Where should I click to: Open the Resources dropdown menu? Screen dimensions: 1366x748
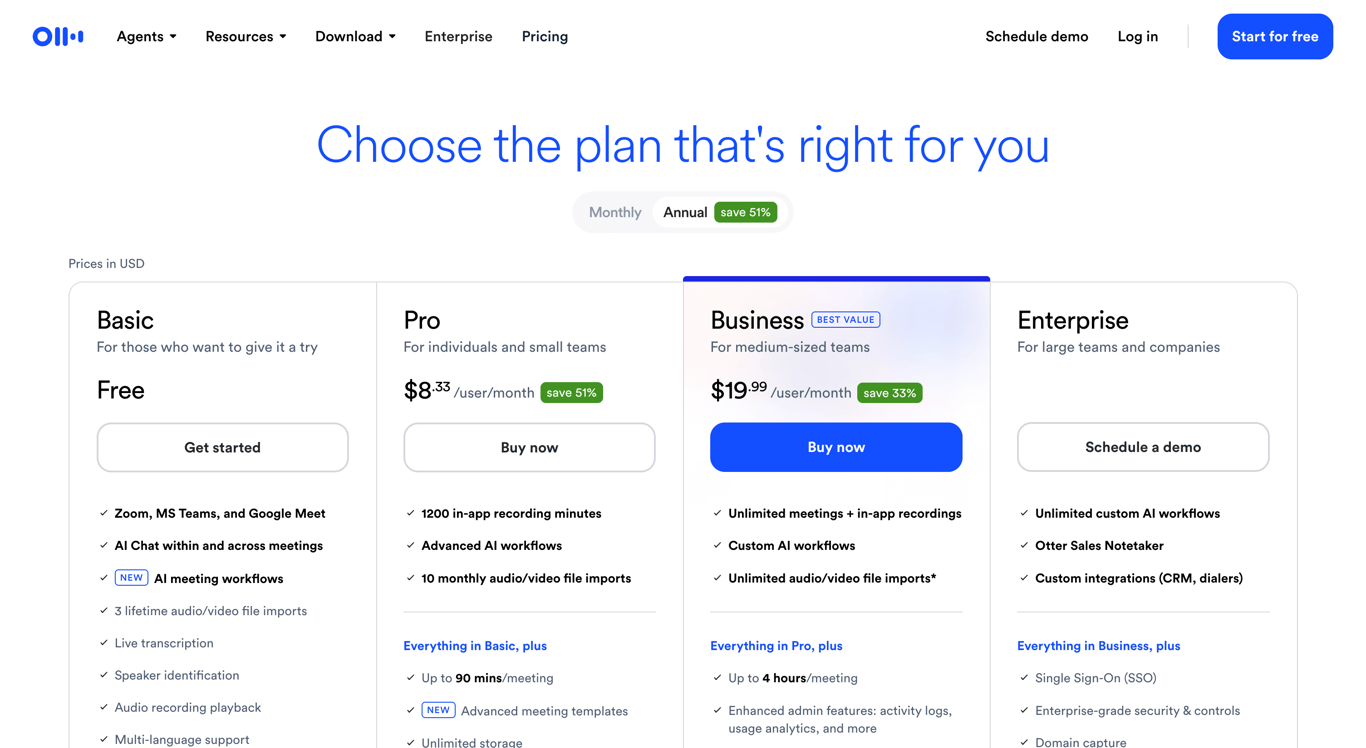click(245, 37)
